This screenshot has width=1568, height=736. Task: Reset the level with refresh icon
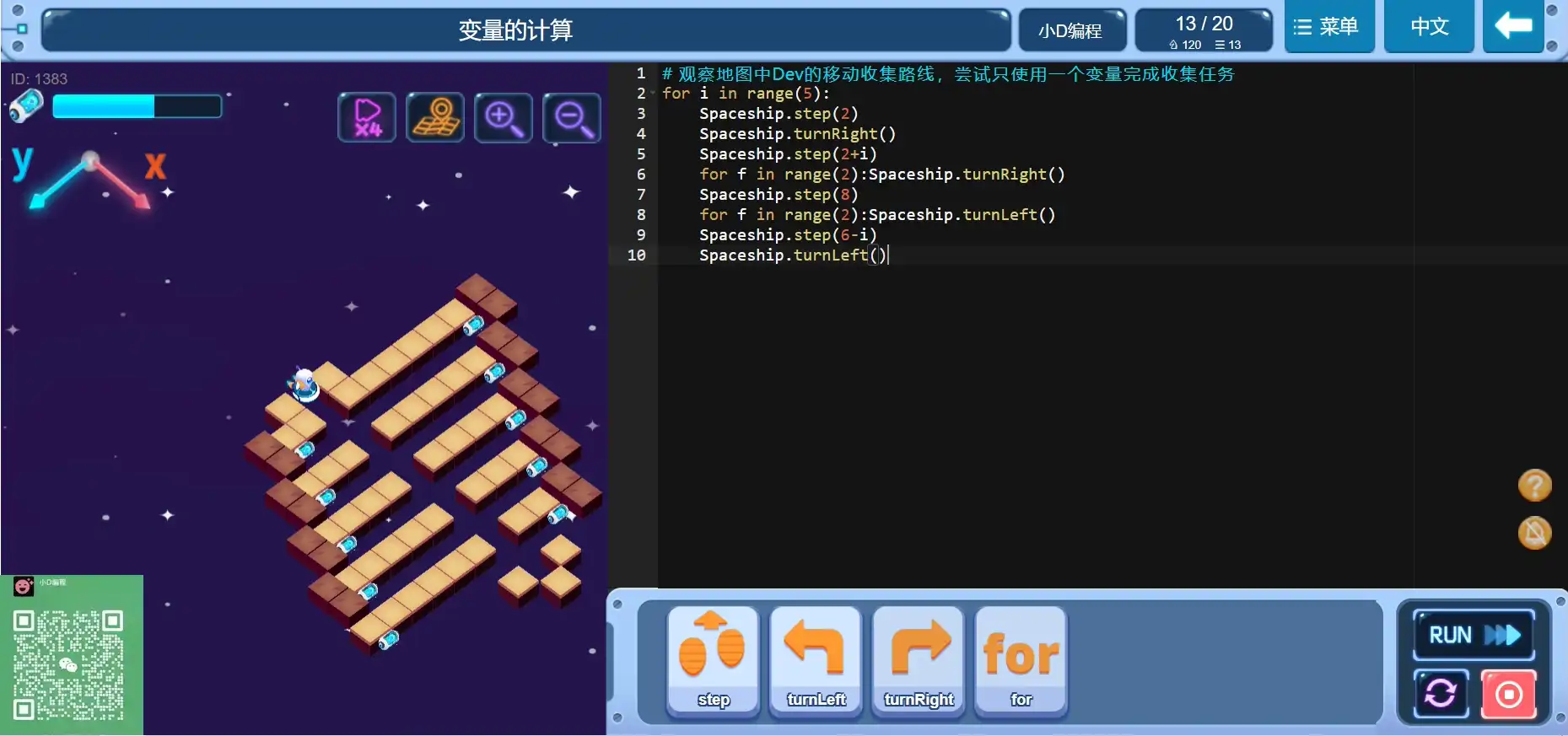pos(1441,694)
